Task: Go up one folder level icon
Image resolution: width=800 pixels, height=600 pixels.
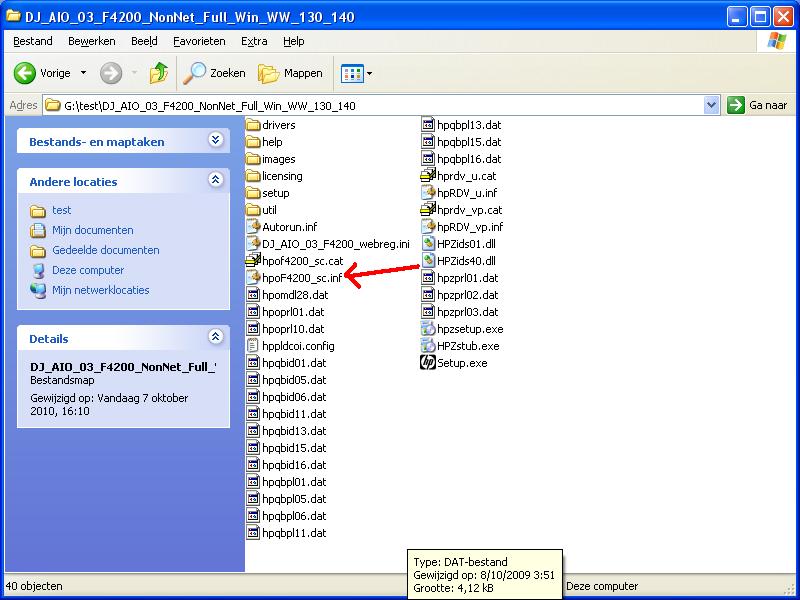Action: [159, 73]
